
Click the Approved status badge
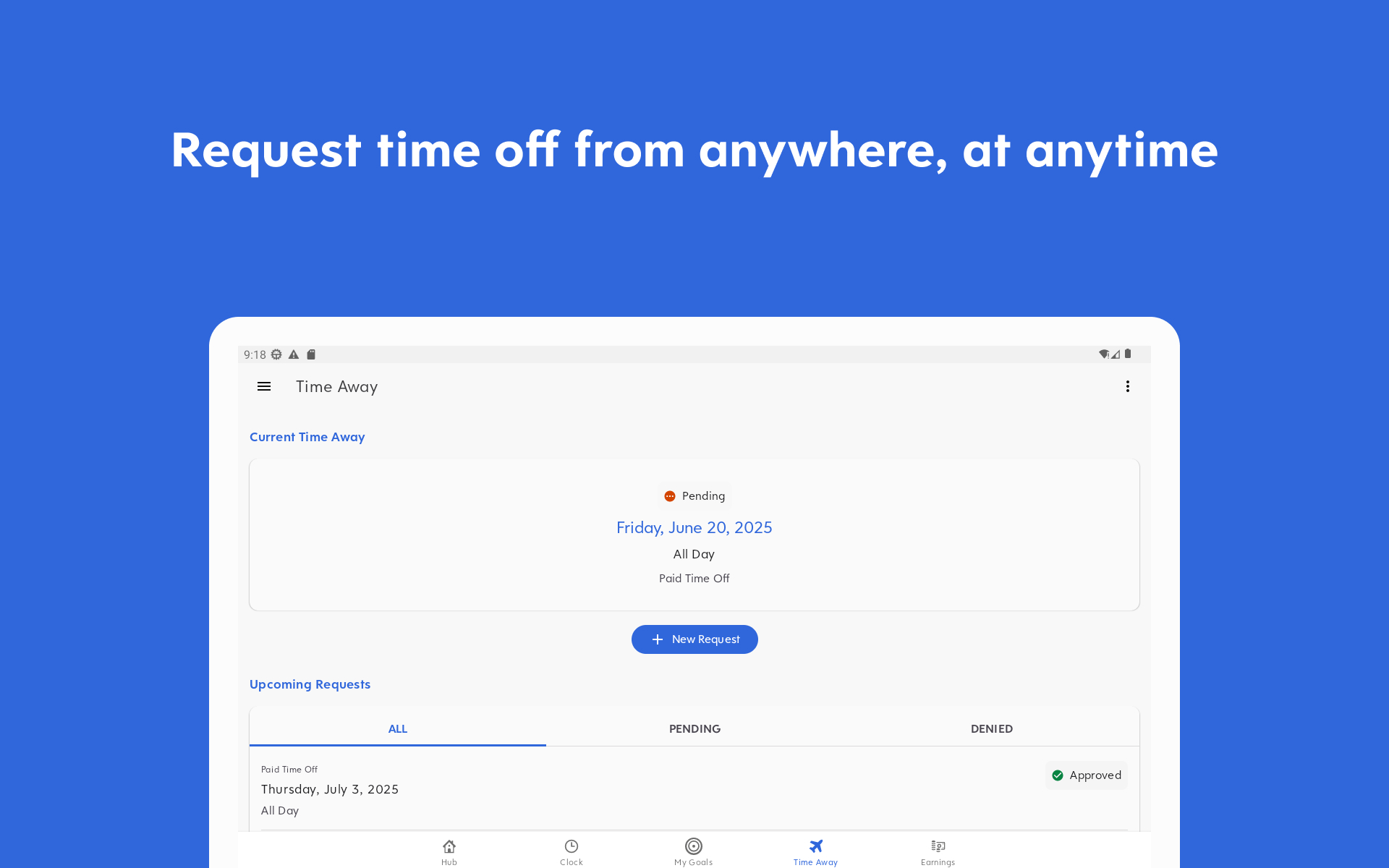coord(1086,775)
